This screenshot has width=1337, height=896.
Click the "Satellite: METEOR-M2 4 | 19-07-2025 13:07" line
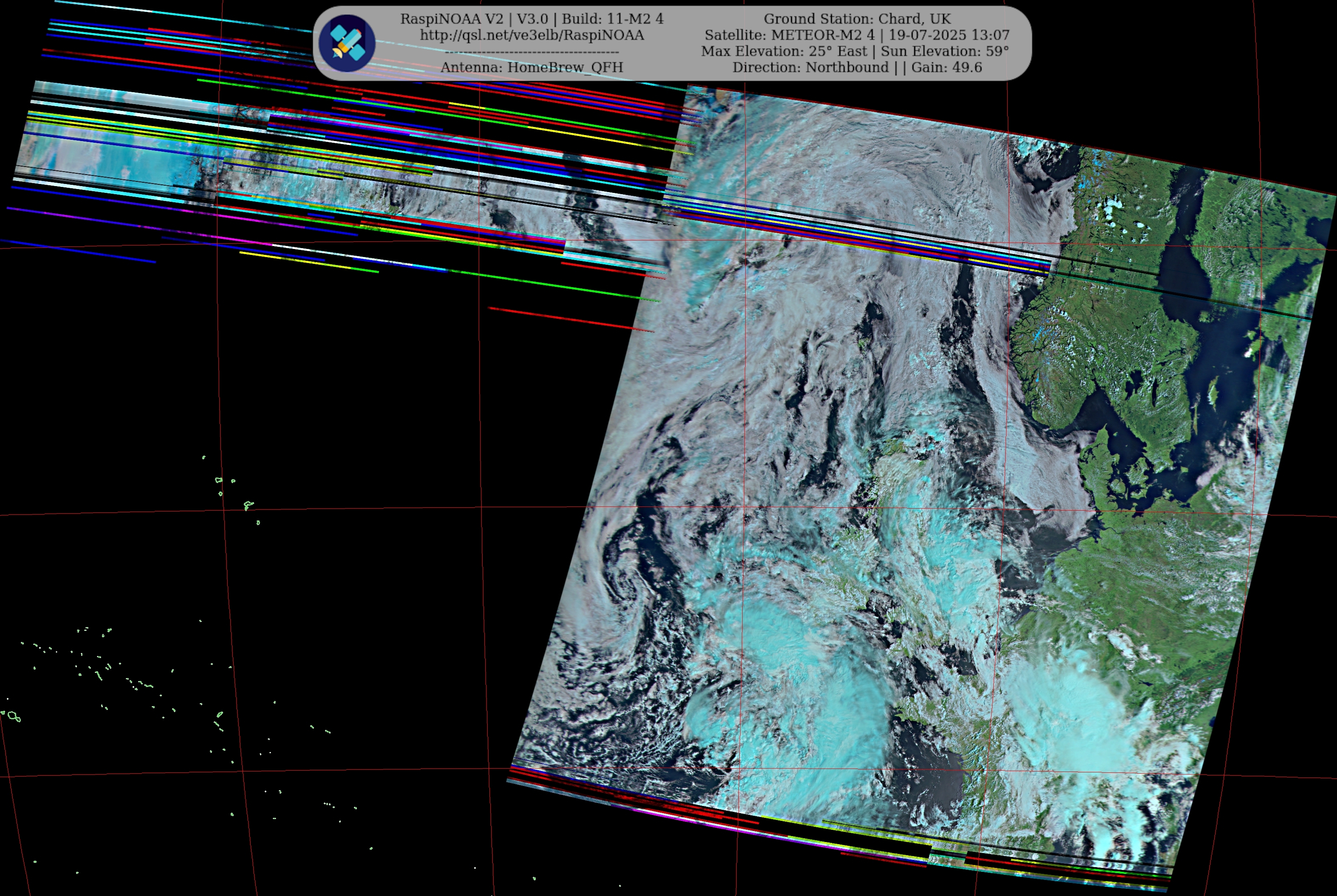pyautogui.click(x=857, y=35)
